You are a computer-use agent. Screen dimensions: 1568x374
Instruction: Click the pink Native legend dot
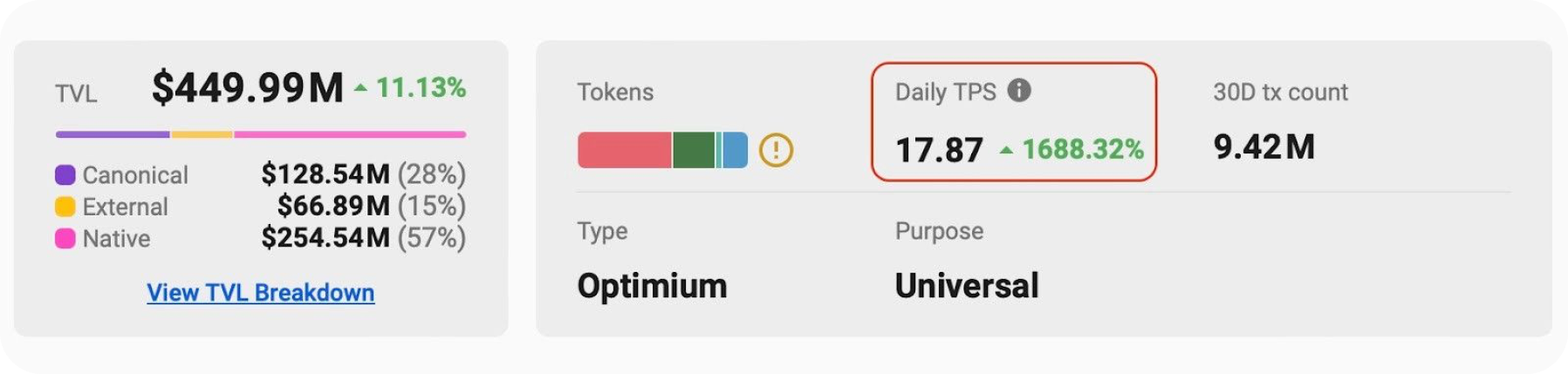click(x=65, y=238)
